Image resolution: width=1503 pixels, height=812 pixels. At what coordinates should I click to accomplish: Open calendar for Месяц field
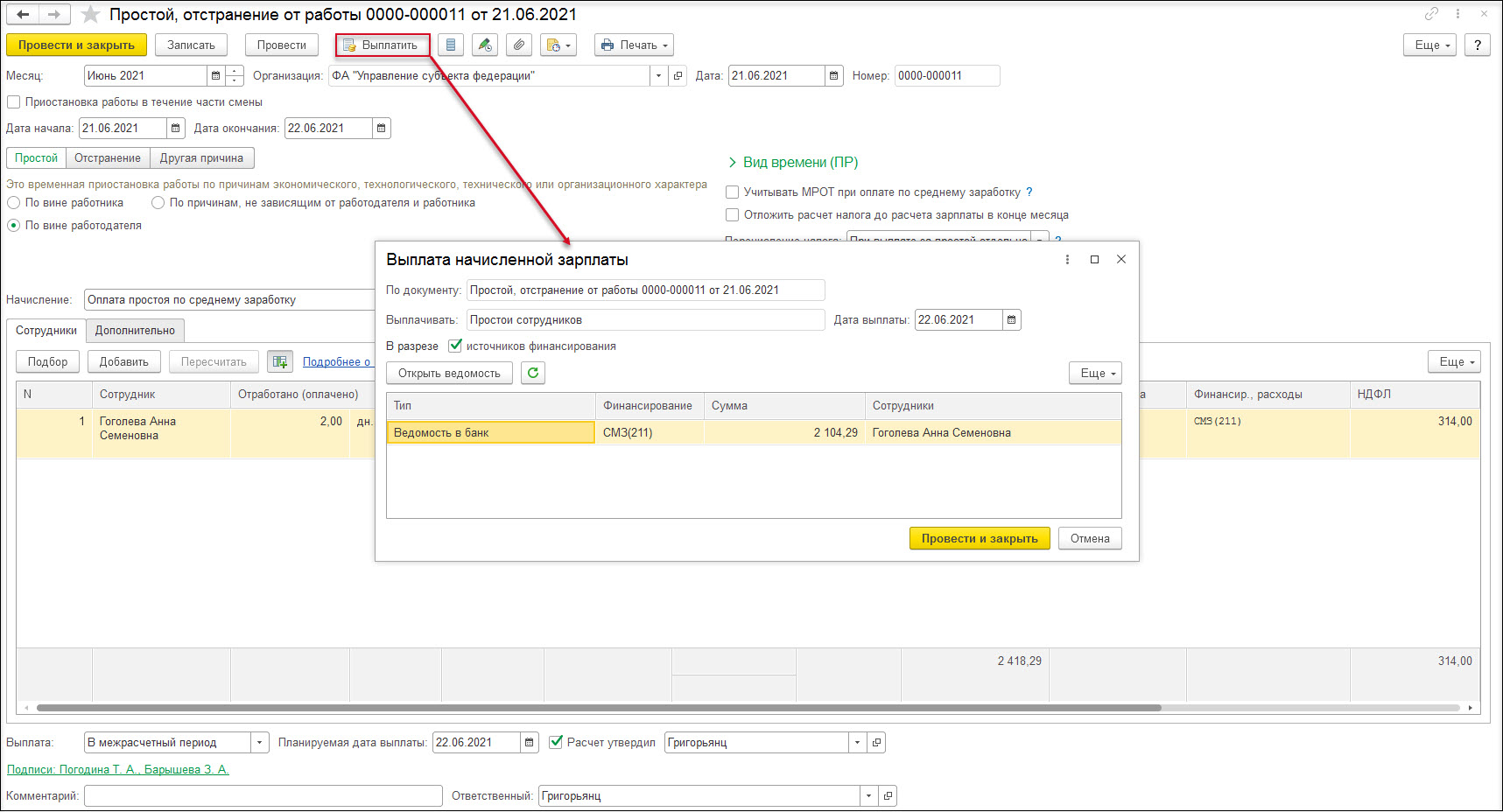point(216,76)
